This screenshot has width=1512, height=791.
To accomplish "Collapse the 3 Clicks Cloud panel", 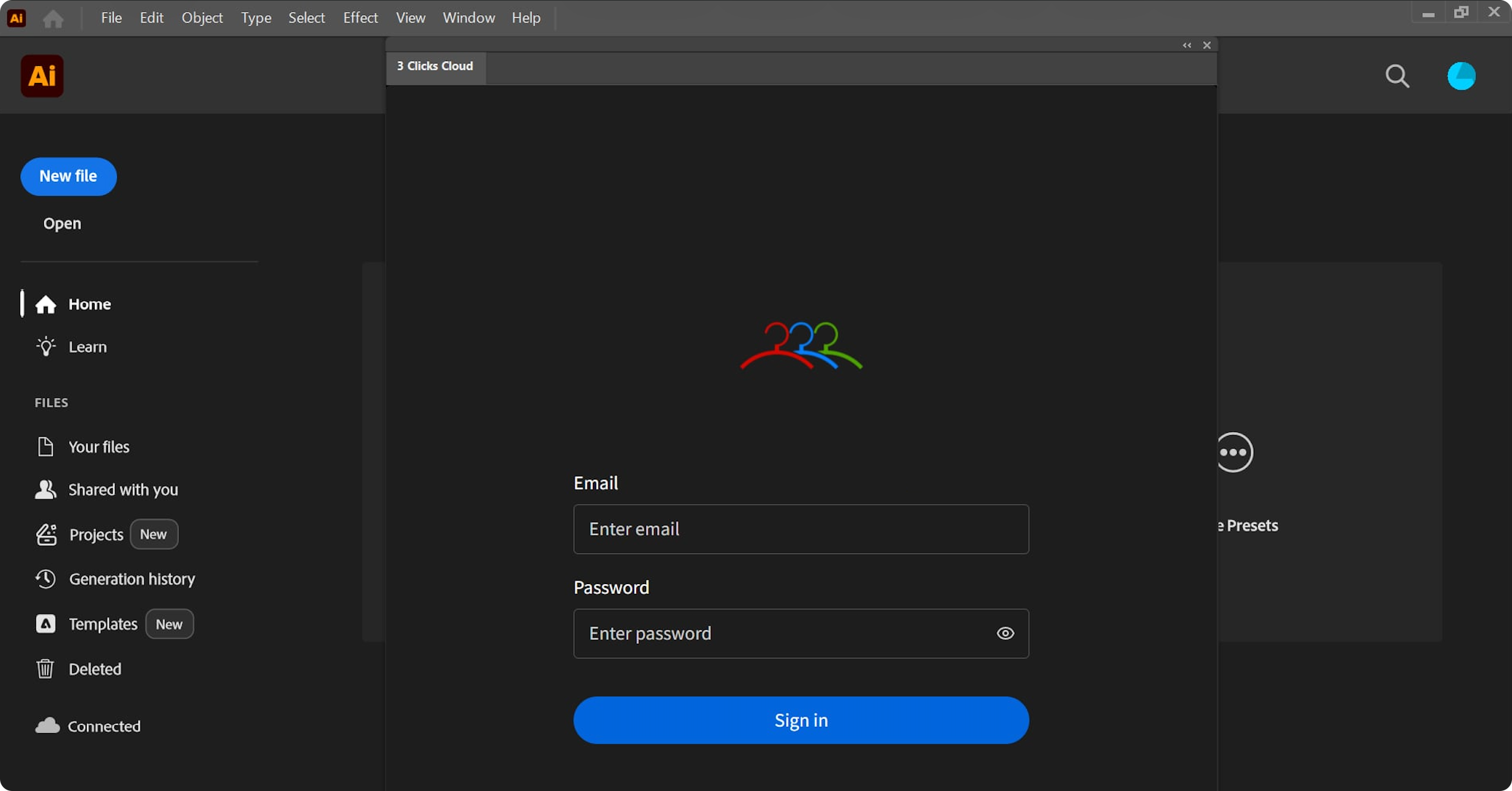I will (1187, 45).
